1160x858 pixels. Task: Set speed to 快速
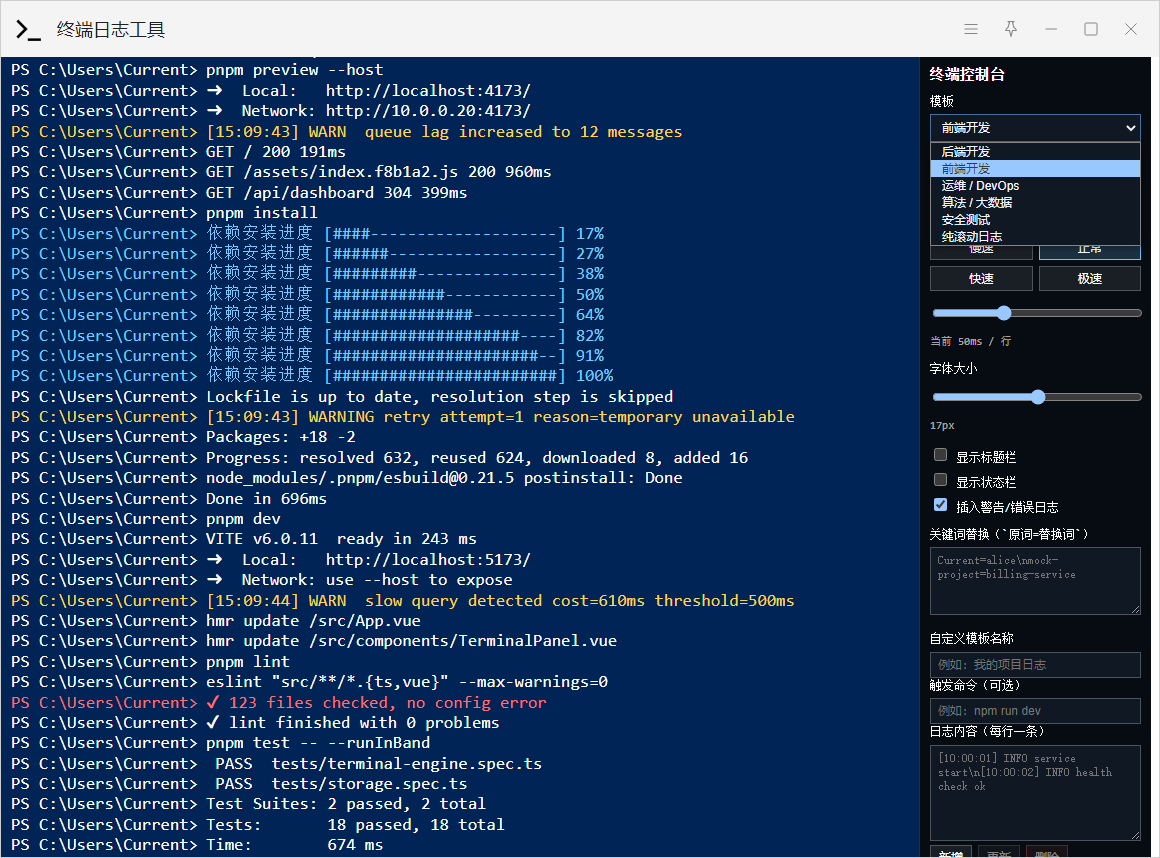click(x=981, y=279)
